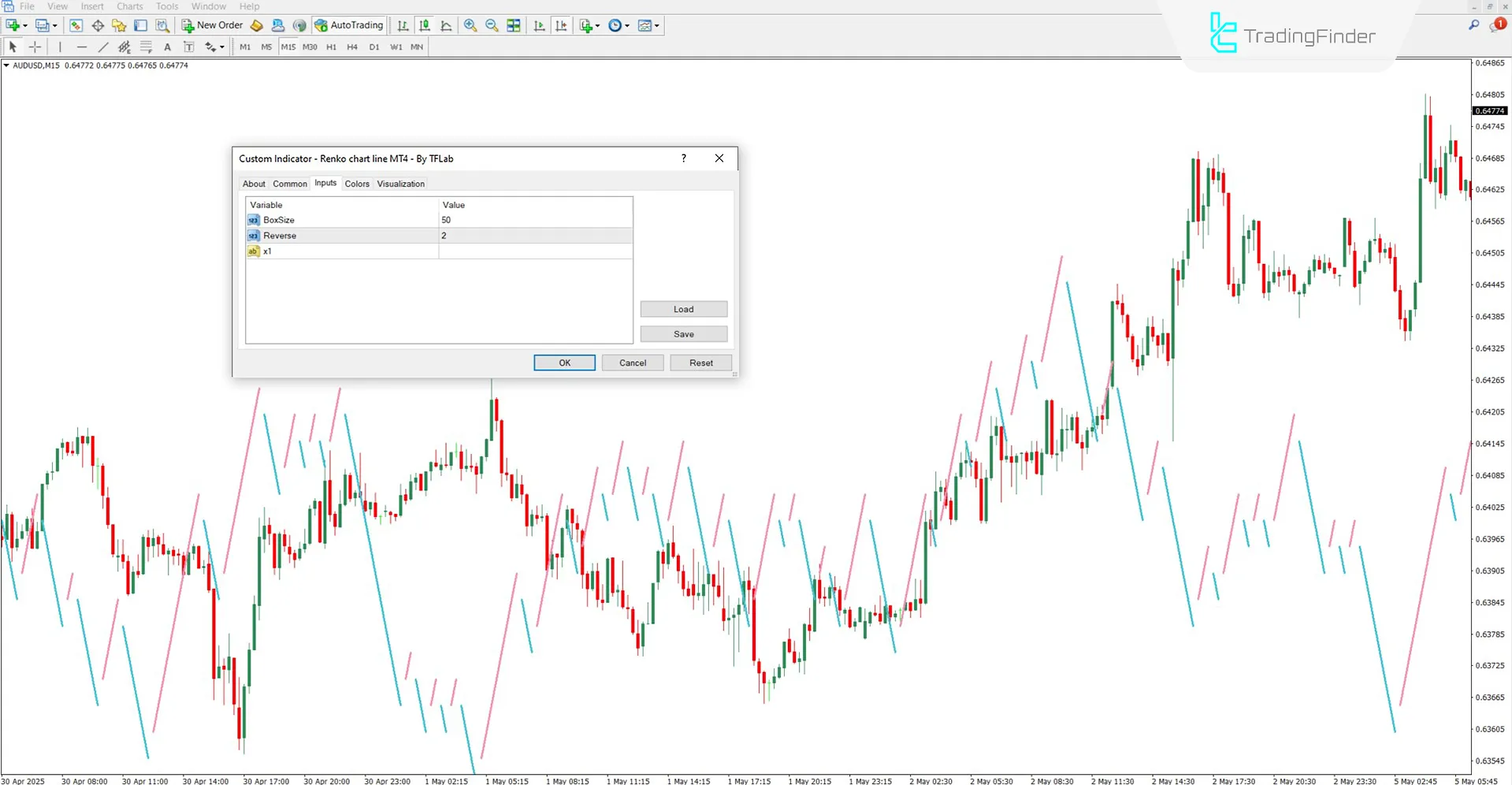Open the Navigator panel
The height and width of the screenshot is (785, 1512).
click(119, 25)
